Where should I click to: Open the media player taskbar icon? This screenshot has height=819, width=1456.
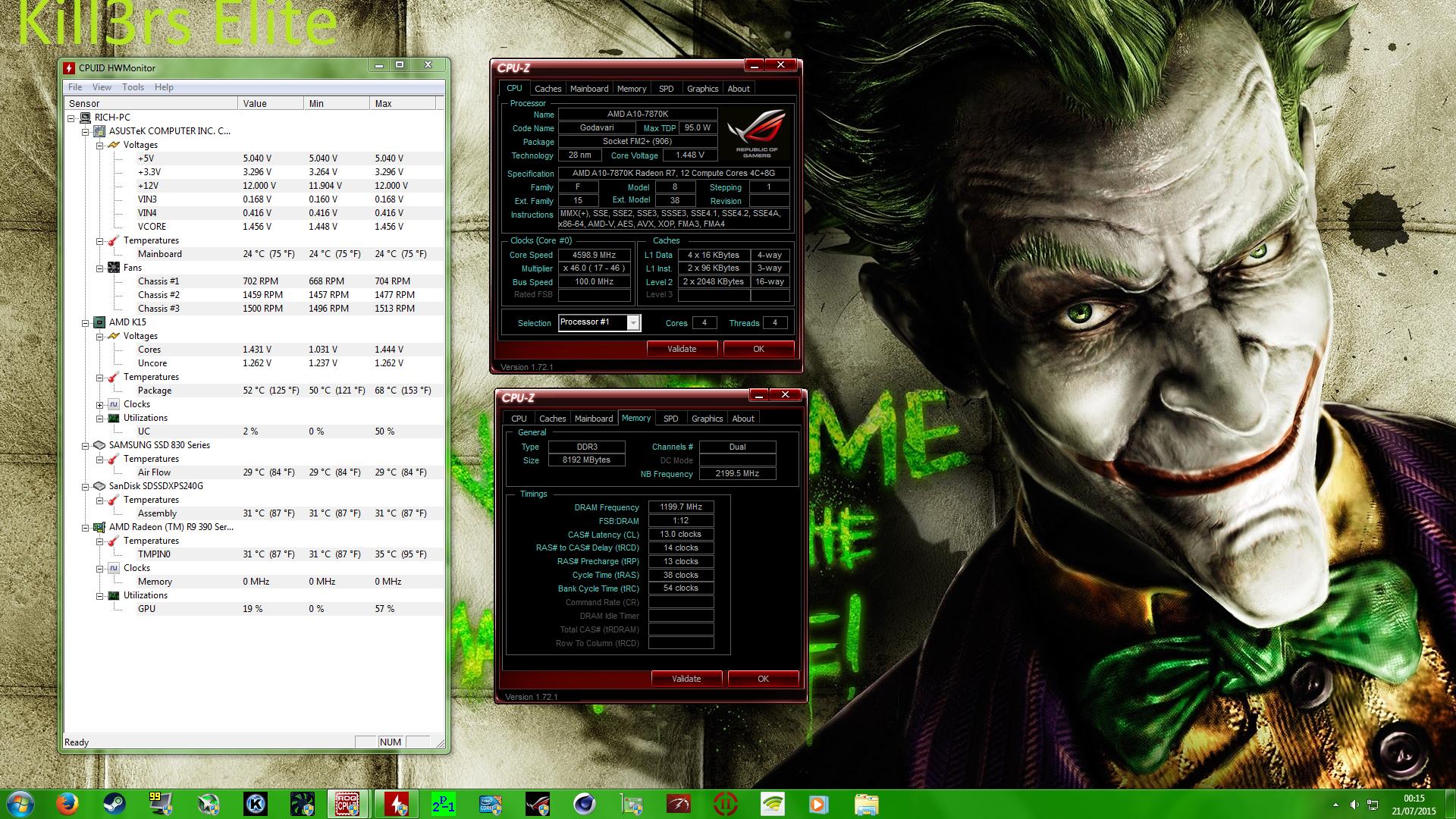click(x=819, y=804)
